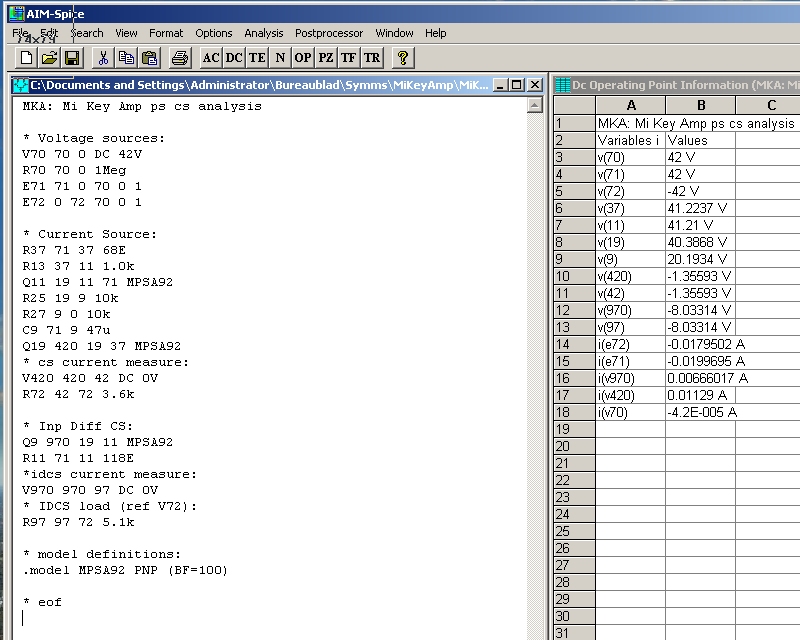Click netlist line 'C9 71 9 47u'
Viewport: 800px width, 640px height.
tap(66, 330)
